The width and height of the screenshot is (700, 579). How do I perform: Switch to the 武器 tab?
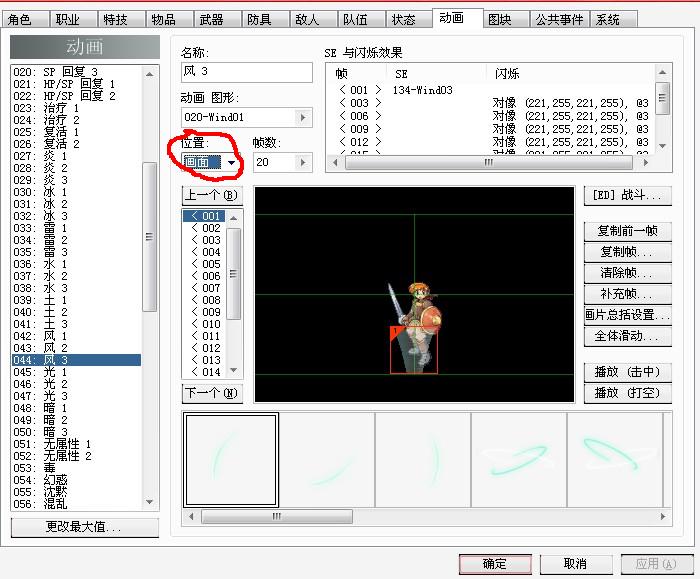216,20
